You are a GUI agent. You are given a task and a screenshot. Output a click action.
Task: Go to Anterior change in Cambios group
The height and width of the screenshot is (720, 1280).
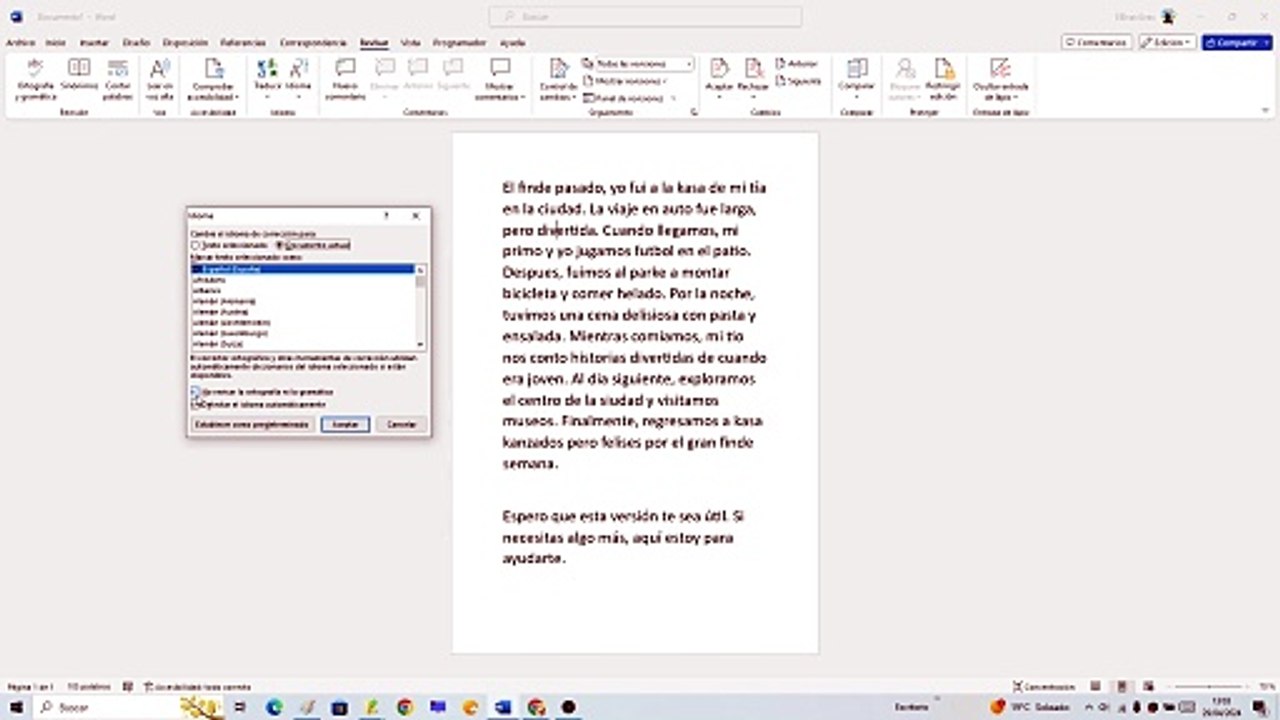click(x=797, y=64)
